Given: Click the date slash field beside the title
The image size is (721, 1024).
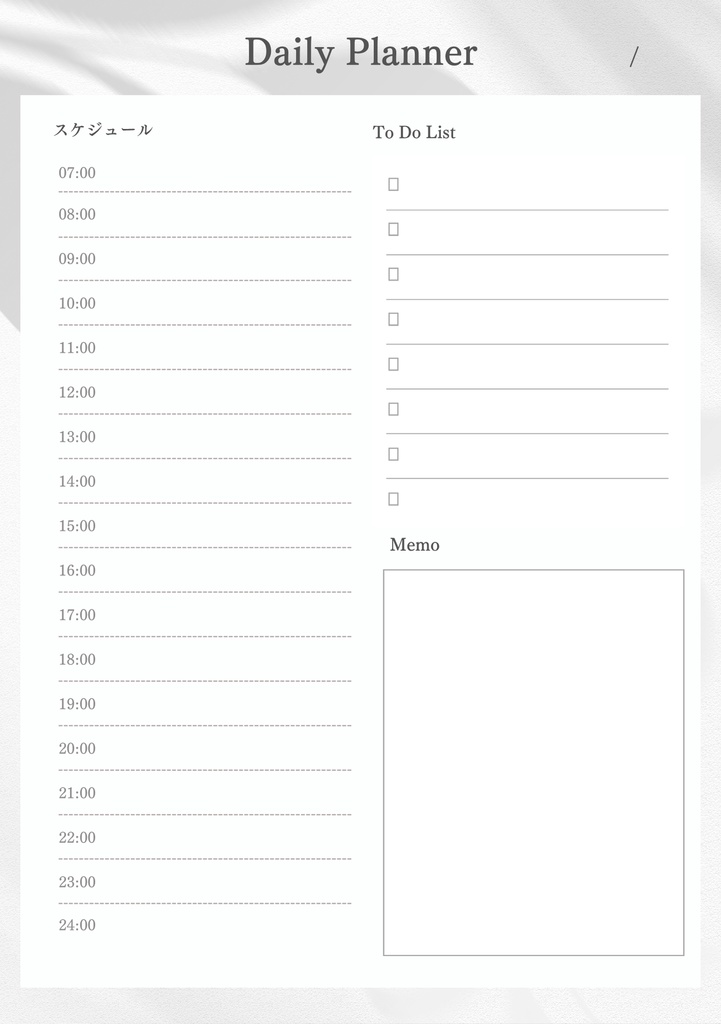Looking at the screenshot, I should [634, 59].
